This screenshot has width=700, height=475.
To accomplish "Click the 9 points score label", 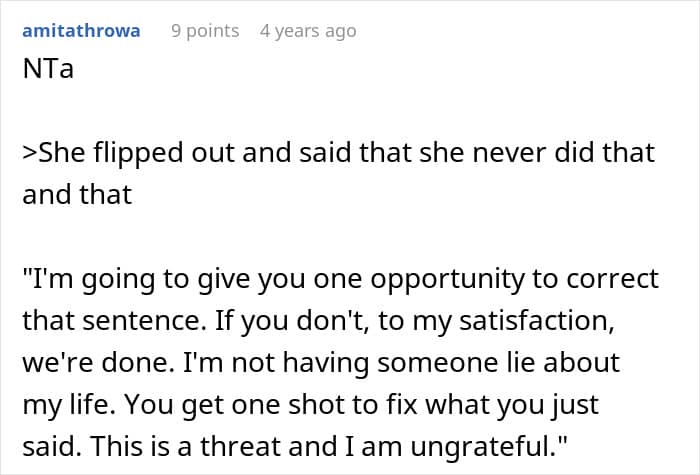I will pos(205,31).
